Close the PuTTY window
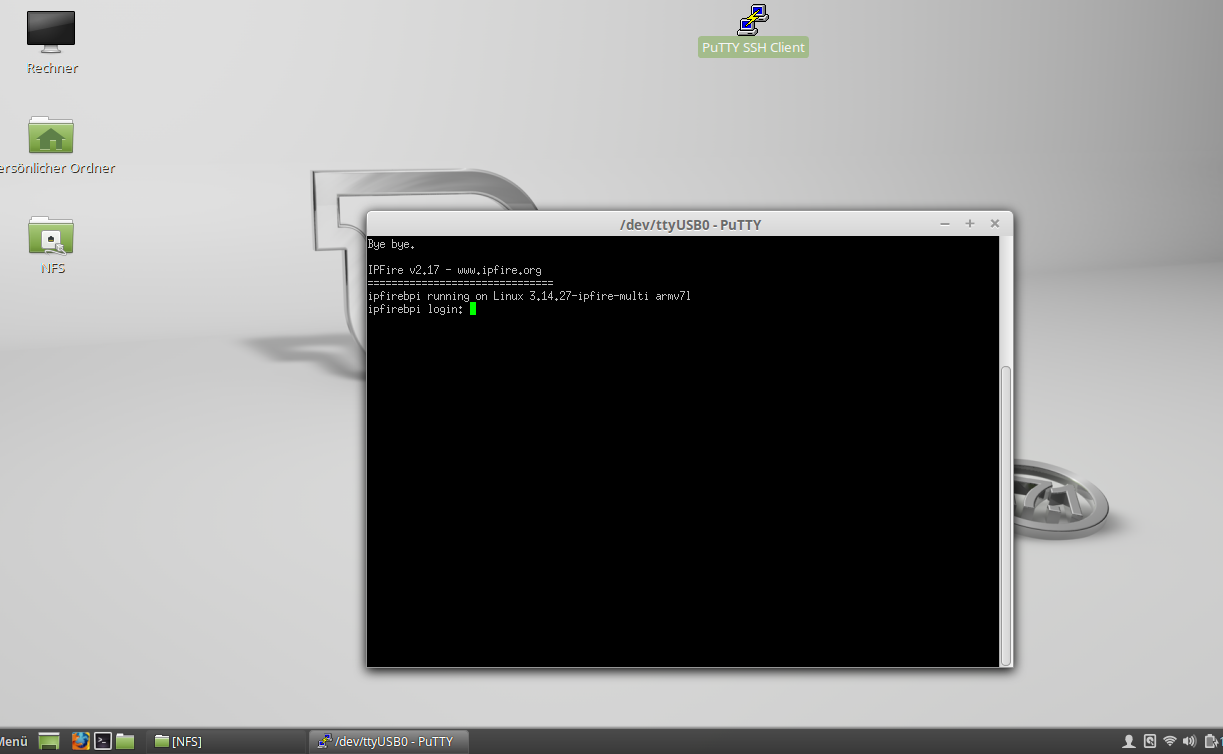Viewport: 1223px width, 754px height. pyautogui.click(x=994, y=224)
